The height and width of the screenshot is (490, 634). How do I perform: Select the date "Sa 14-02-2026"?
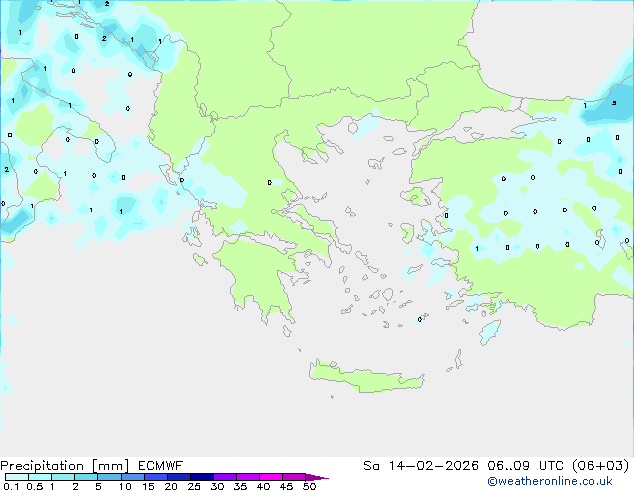coord(421,466)
